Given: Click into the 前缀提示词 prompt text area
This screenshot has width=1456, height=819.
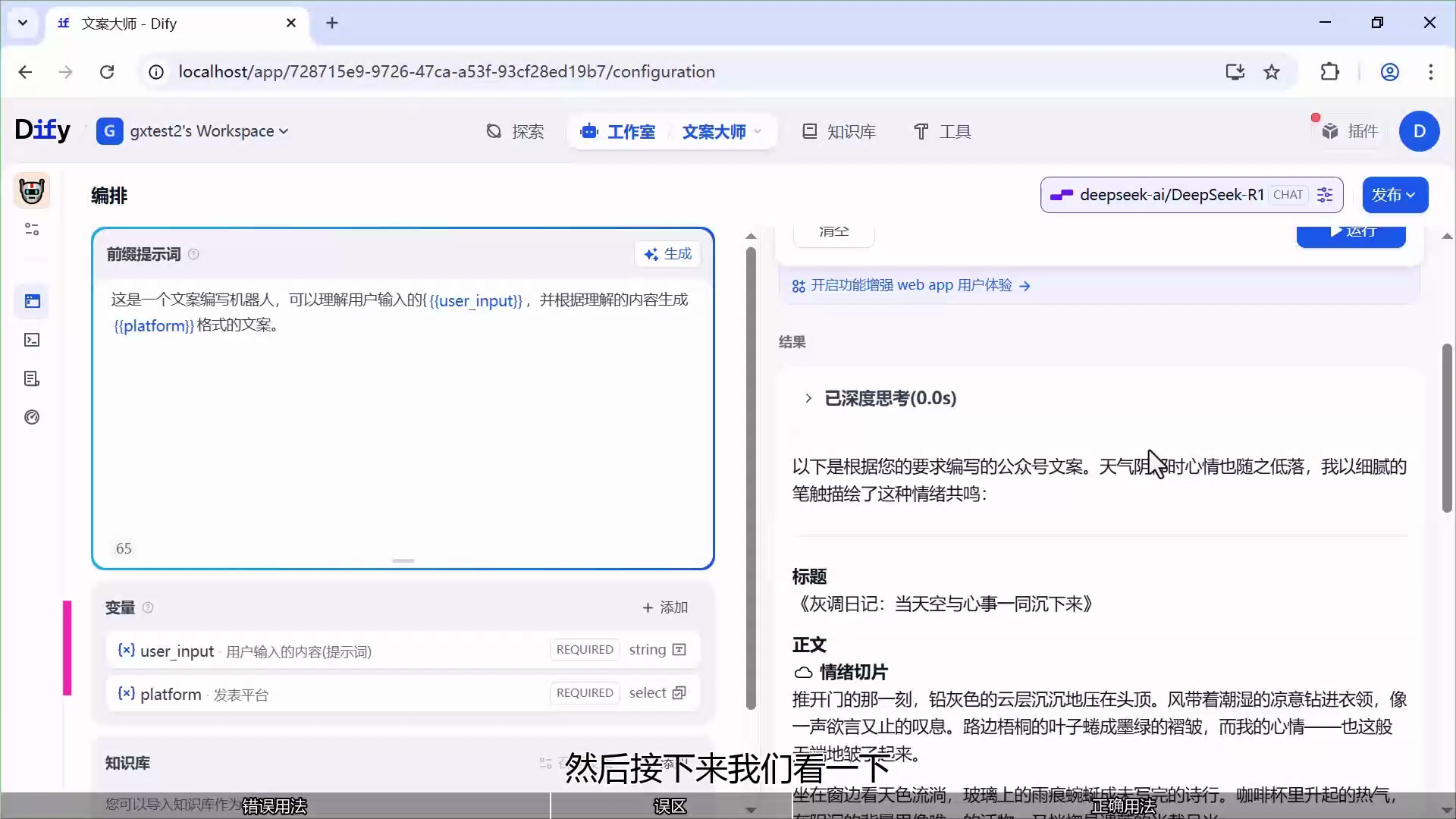Looking at the screenshot, I should (403, 417).
